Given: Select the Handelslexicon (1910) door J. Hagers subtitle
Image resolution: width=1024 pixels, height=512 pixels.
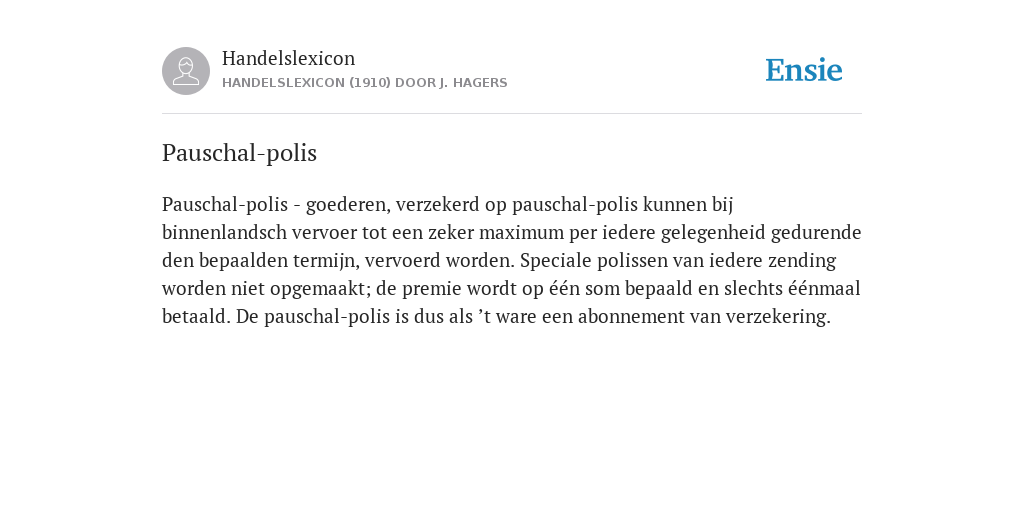Looking at the screenshot, I should pos(364,83).
